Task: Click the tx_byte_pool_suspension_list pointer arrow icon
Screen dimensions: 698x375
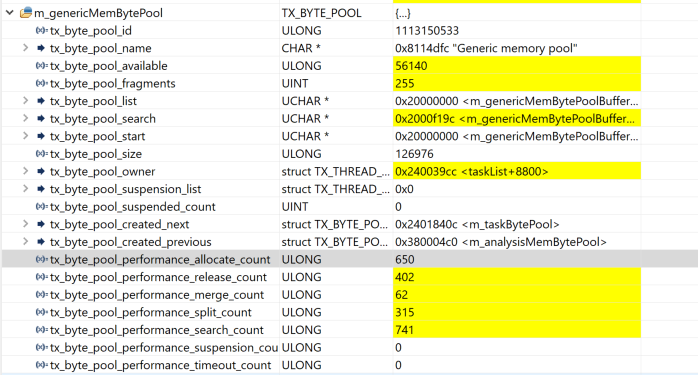Action: tap(41, 189)
